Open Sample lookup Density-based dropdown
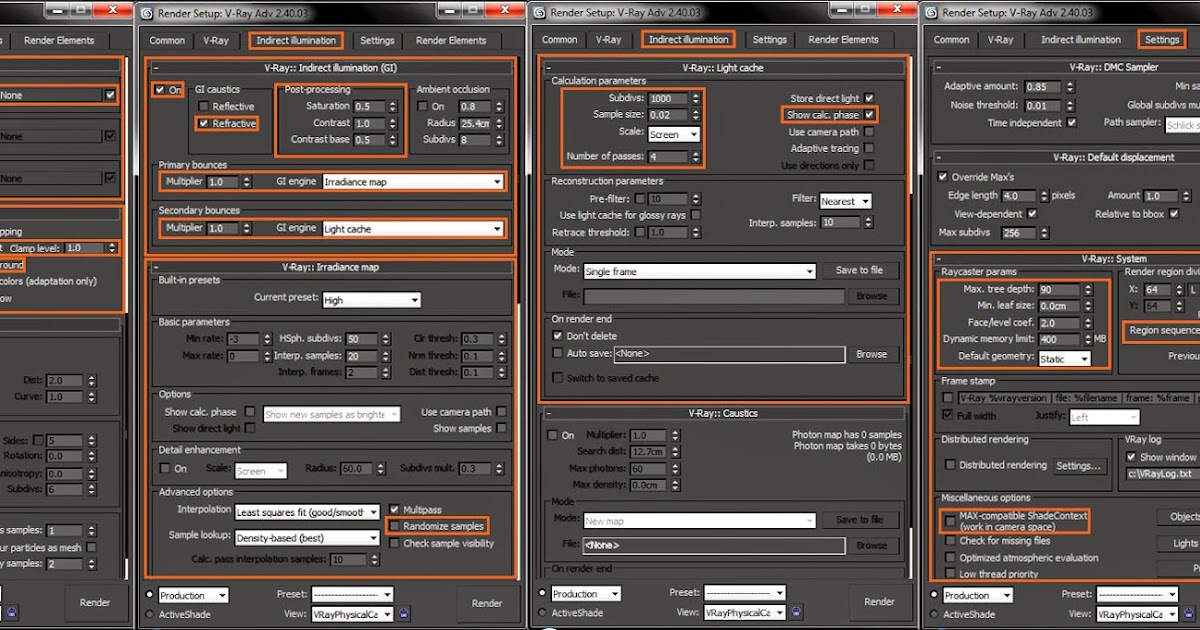The height and width of the screenshot is (630, 1200). pyautogui.click(x=307, y=537)
